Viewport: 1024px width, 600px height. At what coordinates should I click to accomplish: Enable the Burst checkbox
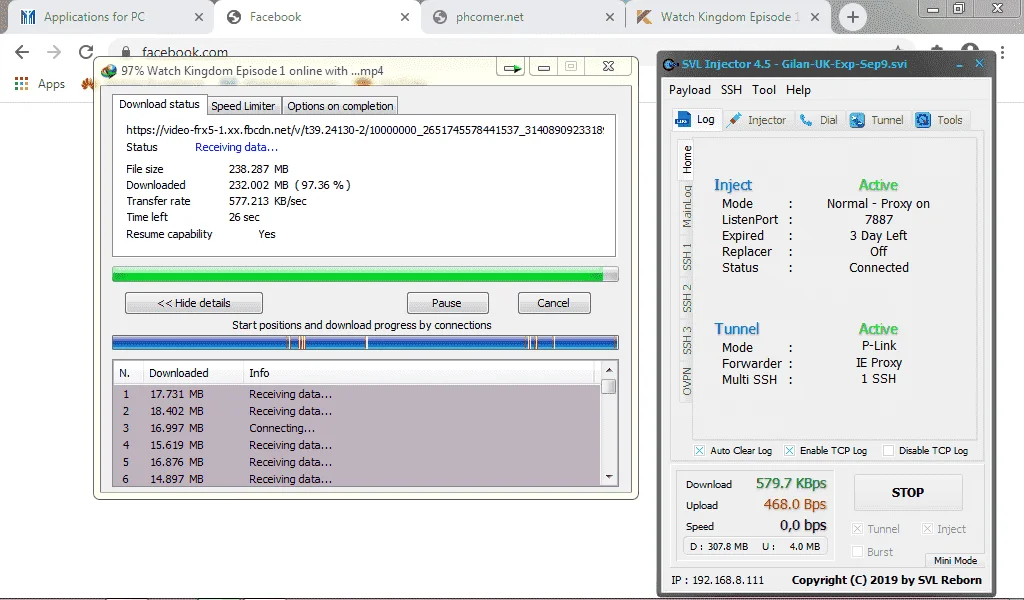point(857,552)
